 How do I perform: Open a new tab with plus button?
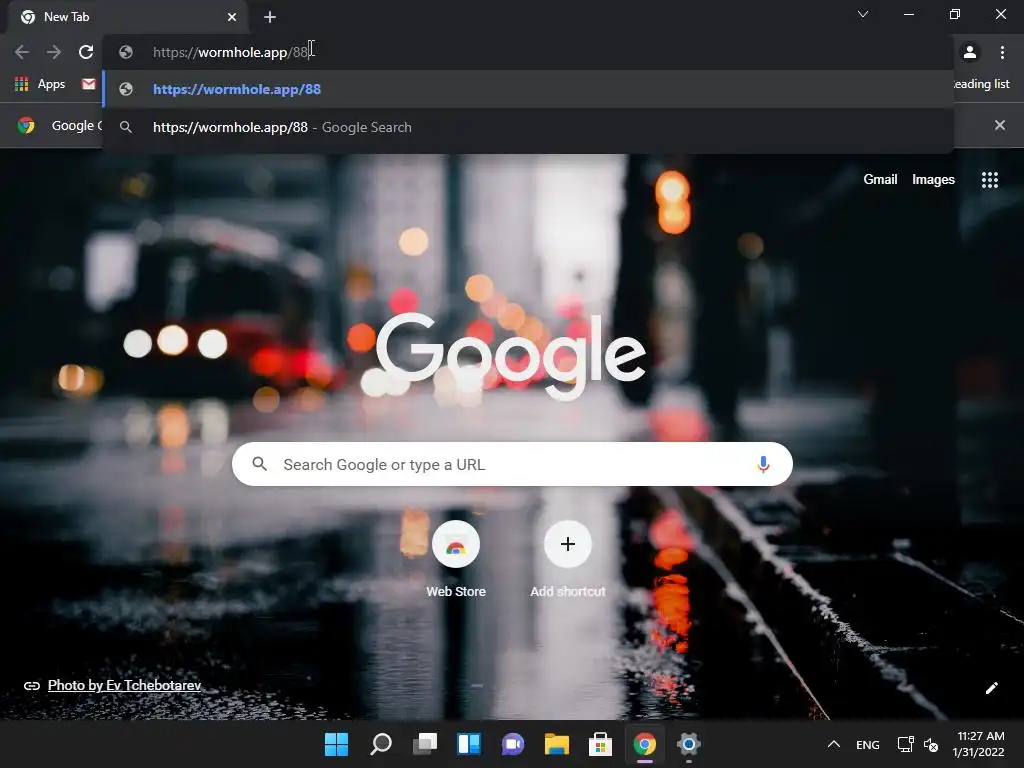[270, 17]
